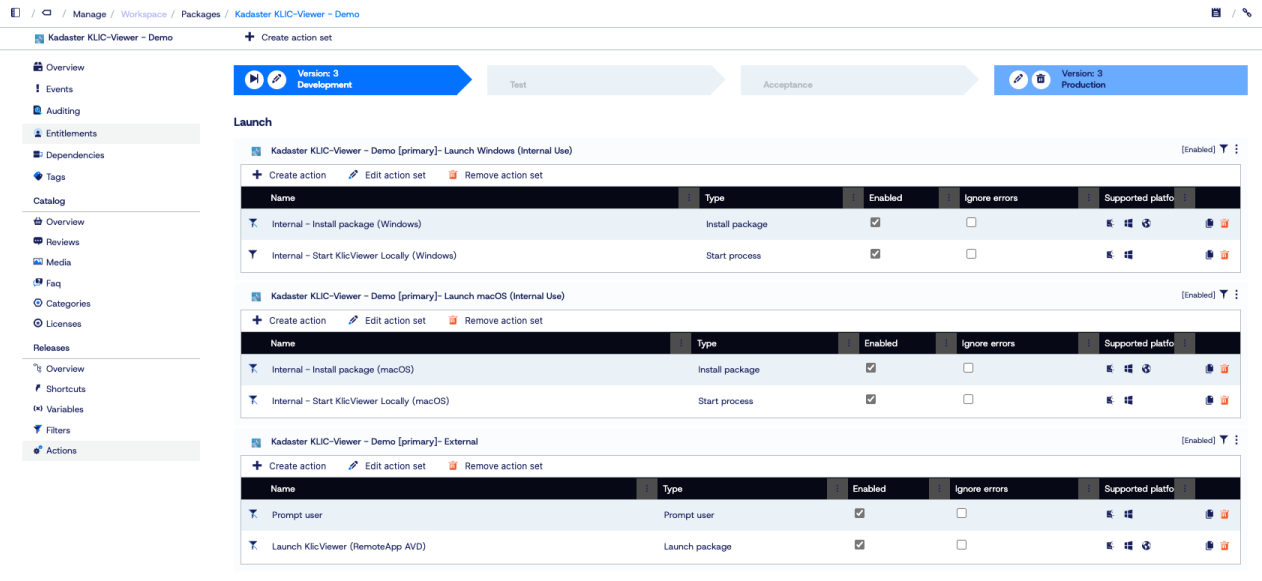Screen dimensions: 1262x581
Task: Toggle Ignore errors for Launch KlicViewer (RemoteApp AVD)
Action: [961, 545]
